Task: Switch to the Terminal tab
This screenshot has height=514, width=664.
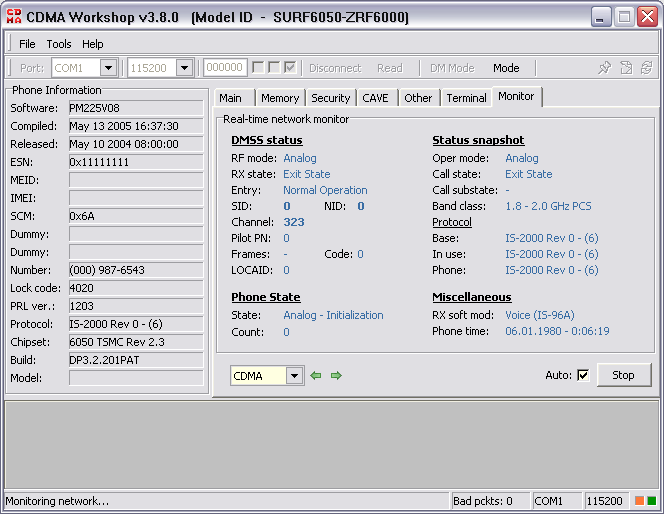Action: click(x=466, y=98)
